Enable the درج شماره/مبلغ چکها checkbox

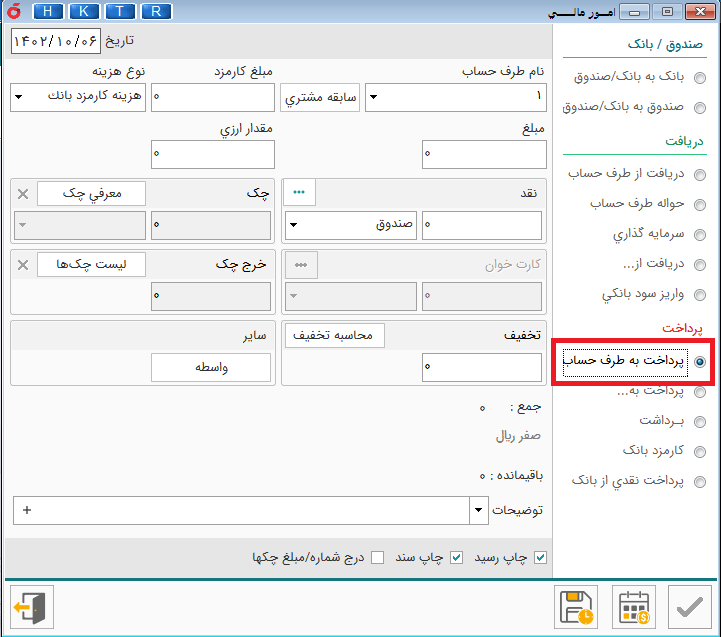[377, 557]
